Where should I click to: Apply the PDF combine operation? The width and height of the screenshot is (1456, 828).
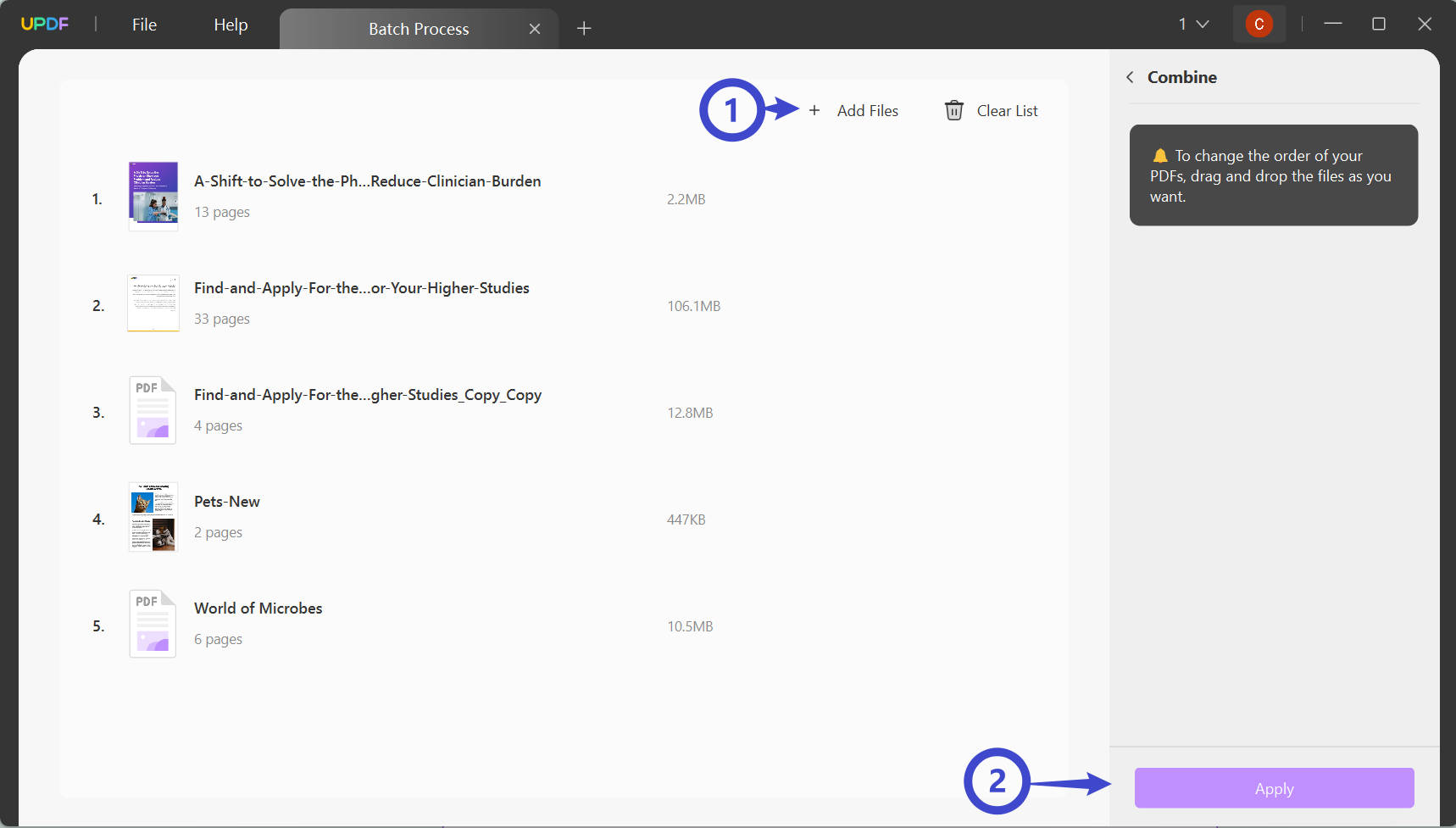1273,787
